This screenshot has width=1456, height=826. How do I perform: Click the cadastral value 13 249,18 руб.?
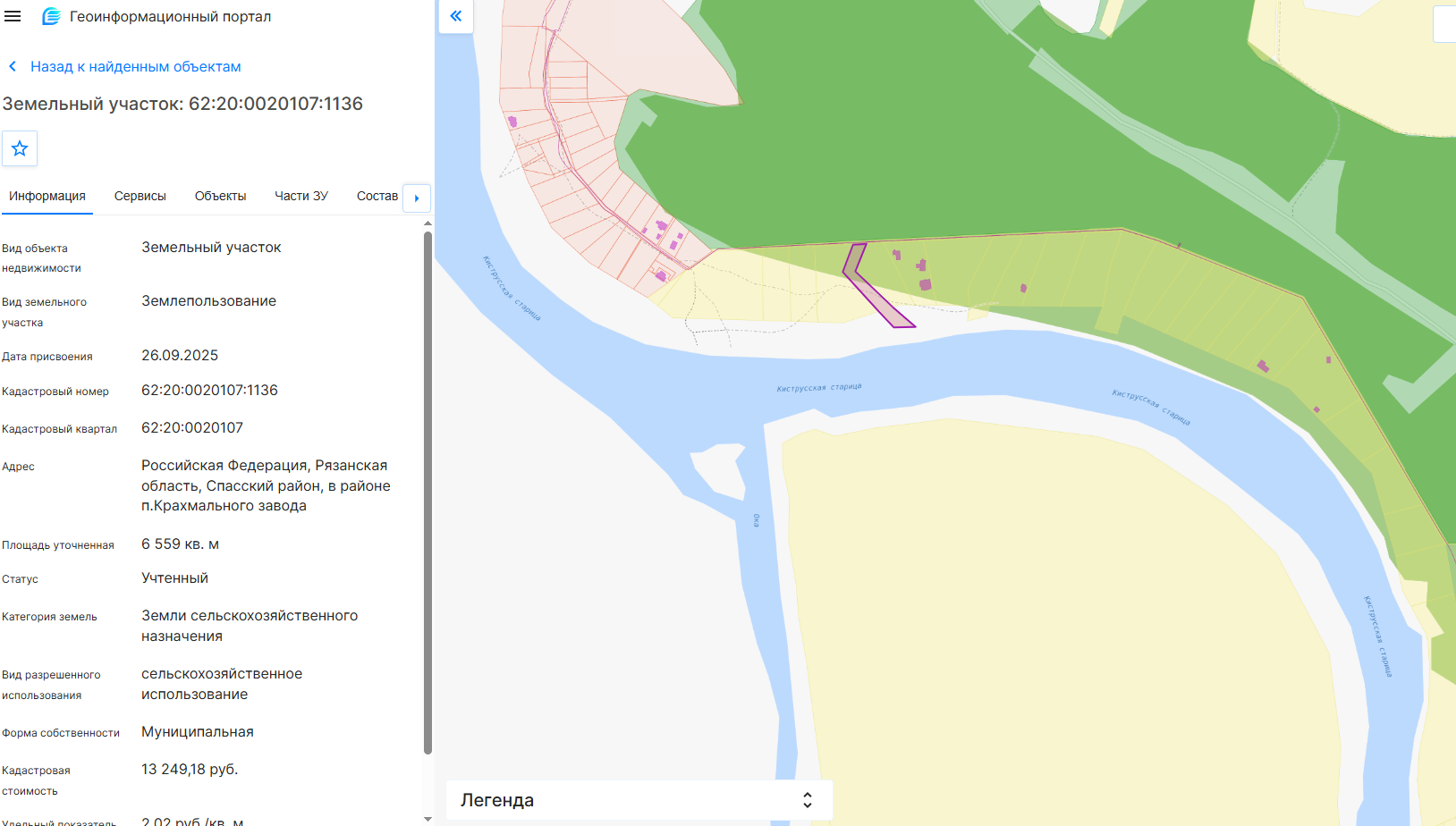tap(190, 770)
